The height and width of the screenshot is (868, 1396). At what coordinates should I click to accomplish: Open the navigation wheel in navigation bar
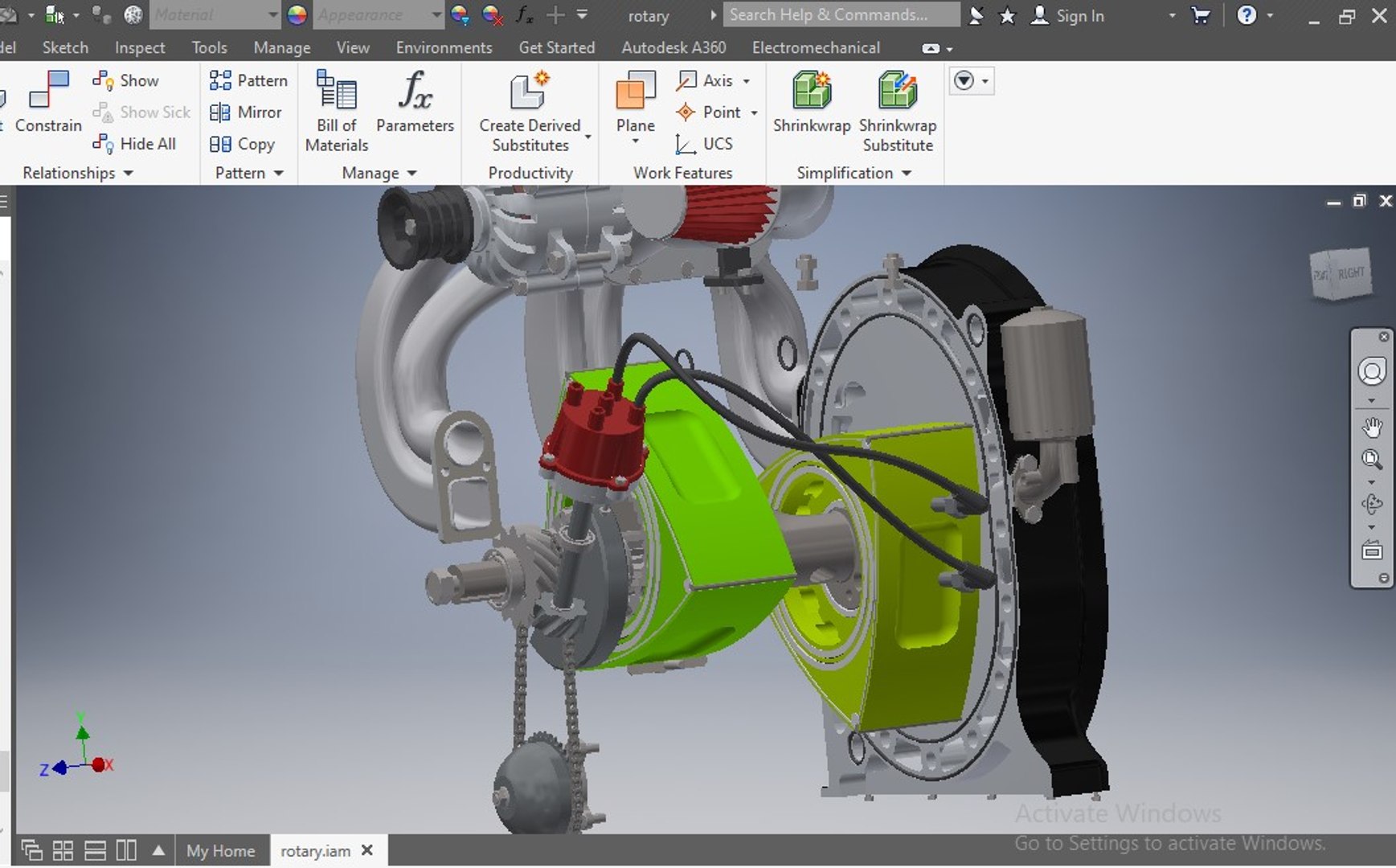point(1372,371)
